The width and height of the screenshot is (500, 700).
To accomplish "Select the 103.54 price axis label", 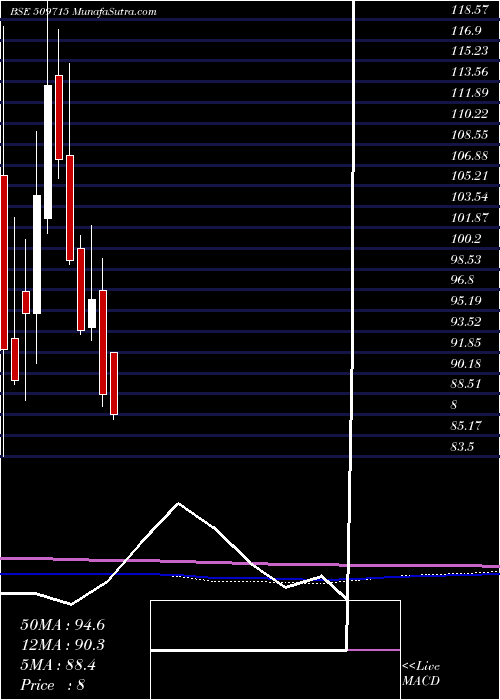I will (469, 197).
